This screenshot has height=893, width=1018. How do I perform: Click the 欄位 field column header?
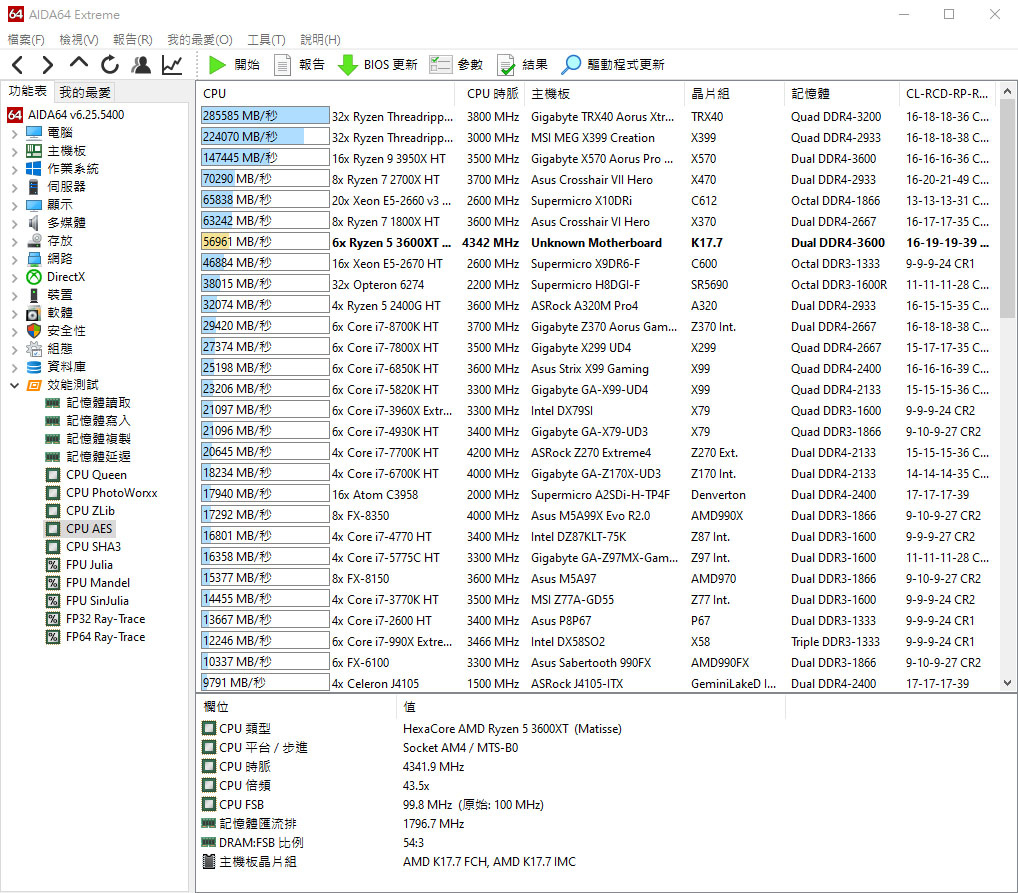pyautogui.click(x=296, y=707)
